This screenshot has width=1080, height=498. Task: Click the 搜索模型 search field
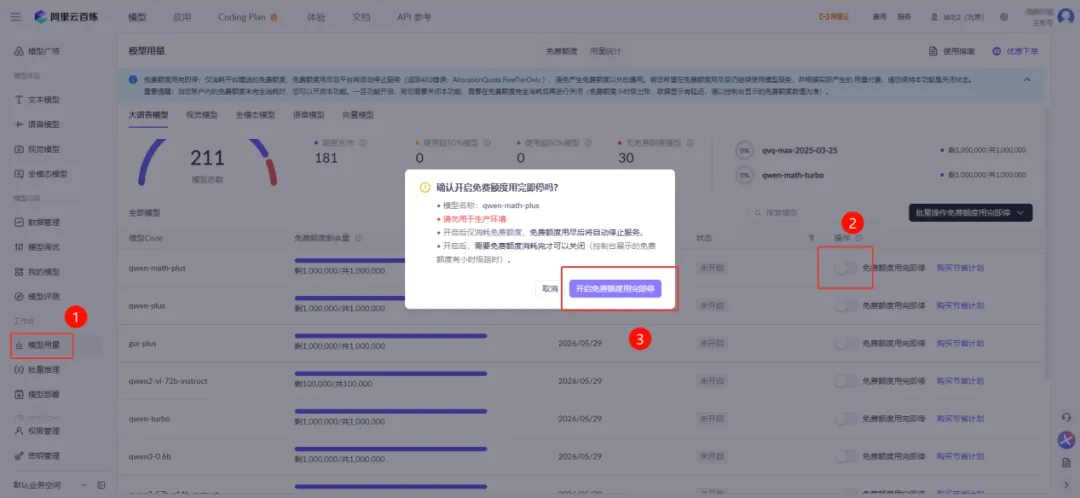click(824, 213)
